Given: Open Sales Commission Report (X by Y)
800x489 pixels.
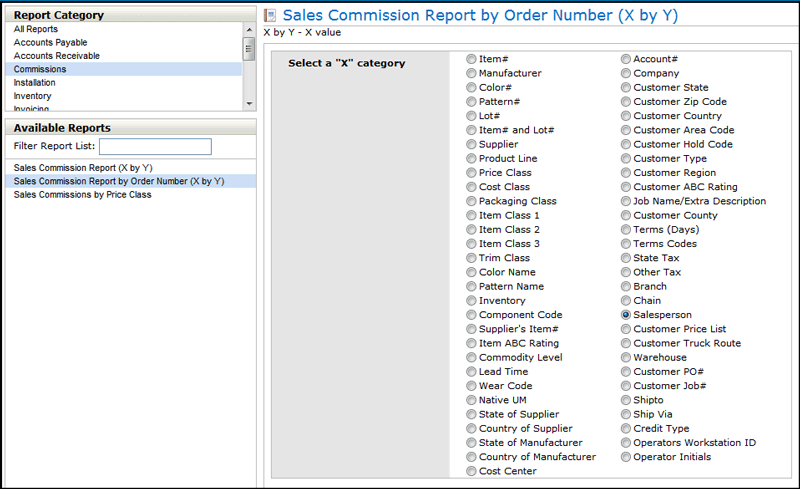Looking at the screenshot, I should (x=83, y=168).
